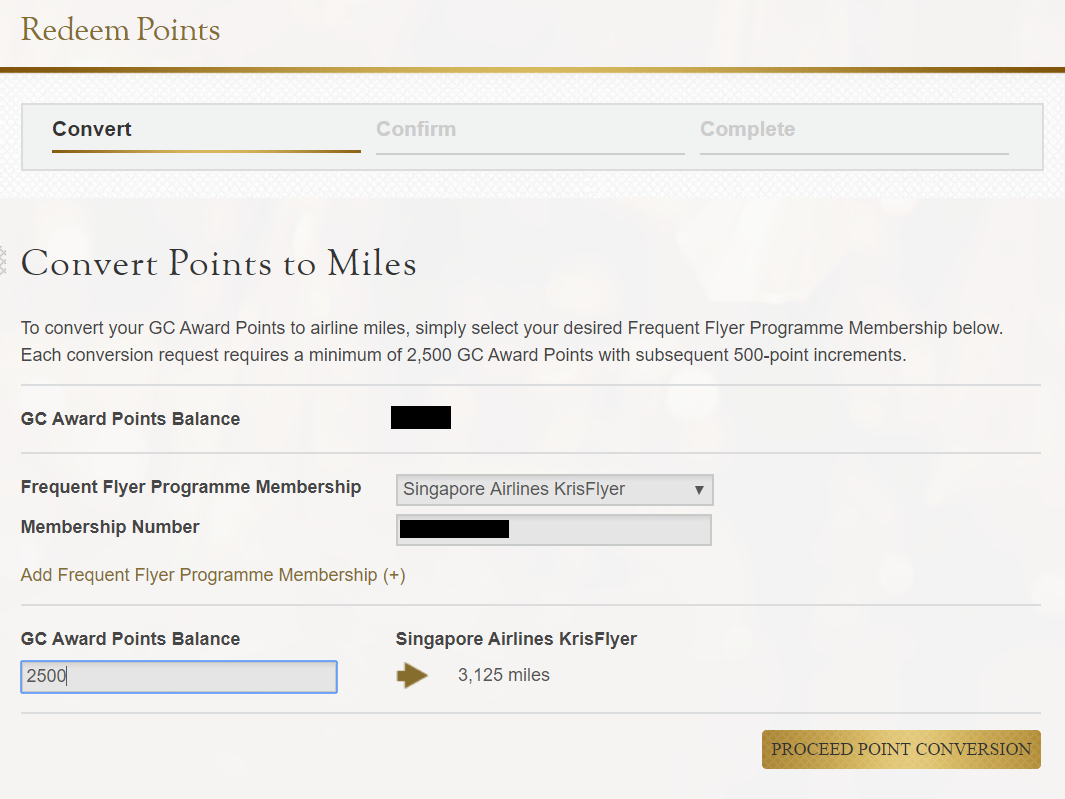The width and height of the screenshot is (1065, 799).
Task: Click the redacted GC Award Points balance value
Action: coord(420,418)
